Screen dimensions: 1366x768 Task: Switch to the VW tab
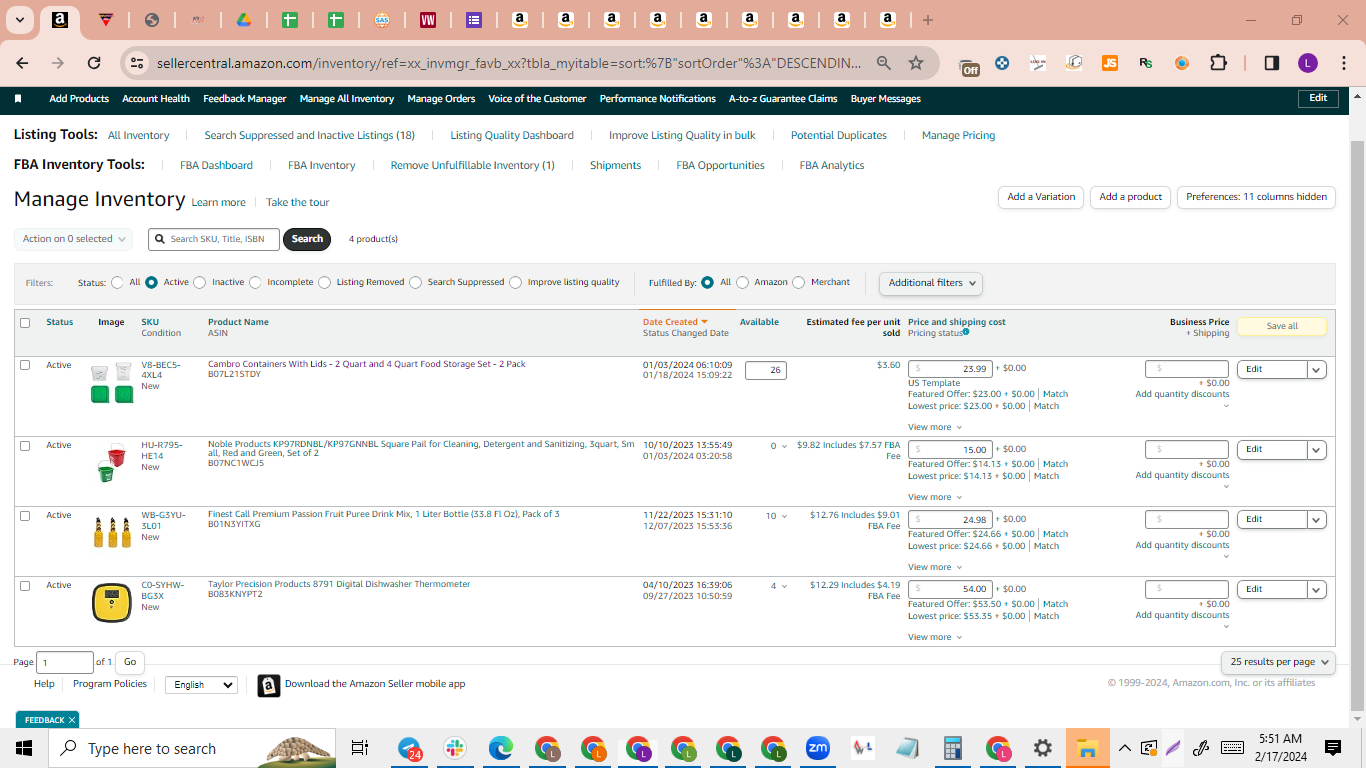pyautogui.click(x=428, y=20)
